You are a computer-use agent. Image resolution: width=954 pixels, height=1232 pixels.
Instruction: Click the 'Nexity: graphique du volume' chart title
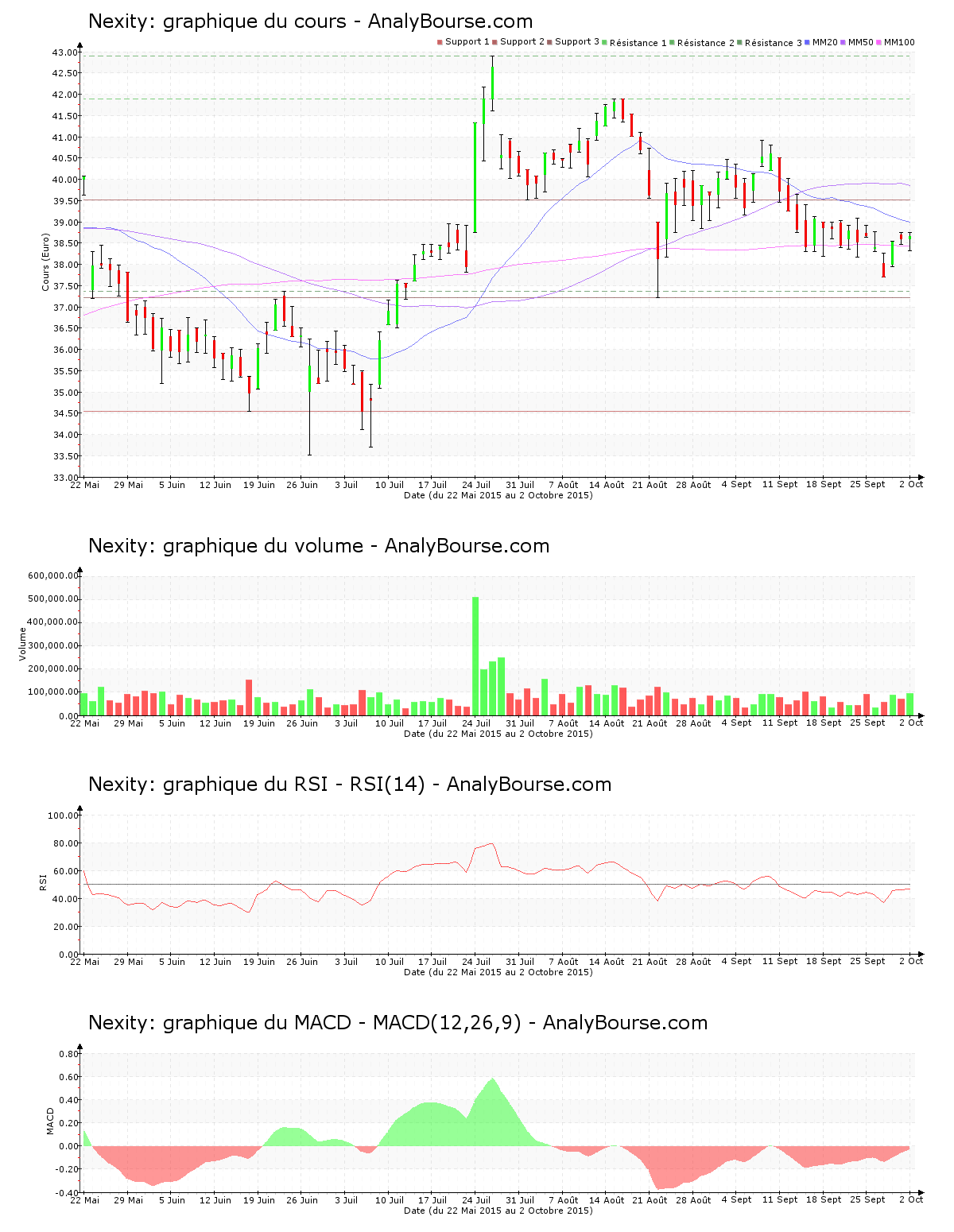pos(319,546)
